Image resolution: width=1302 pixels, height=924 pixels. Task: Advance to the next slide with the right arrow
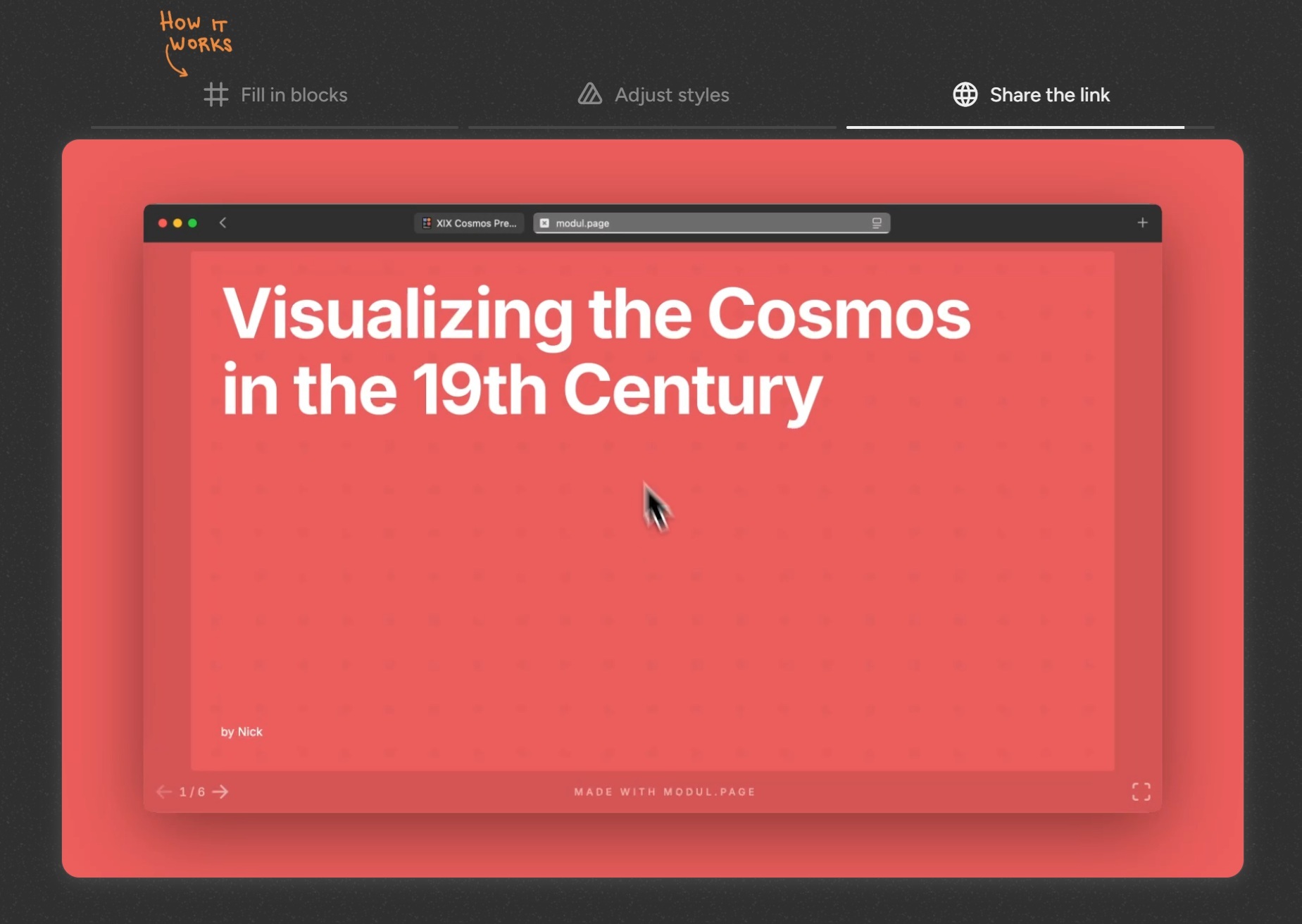tap(220, 792)
